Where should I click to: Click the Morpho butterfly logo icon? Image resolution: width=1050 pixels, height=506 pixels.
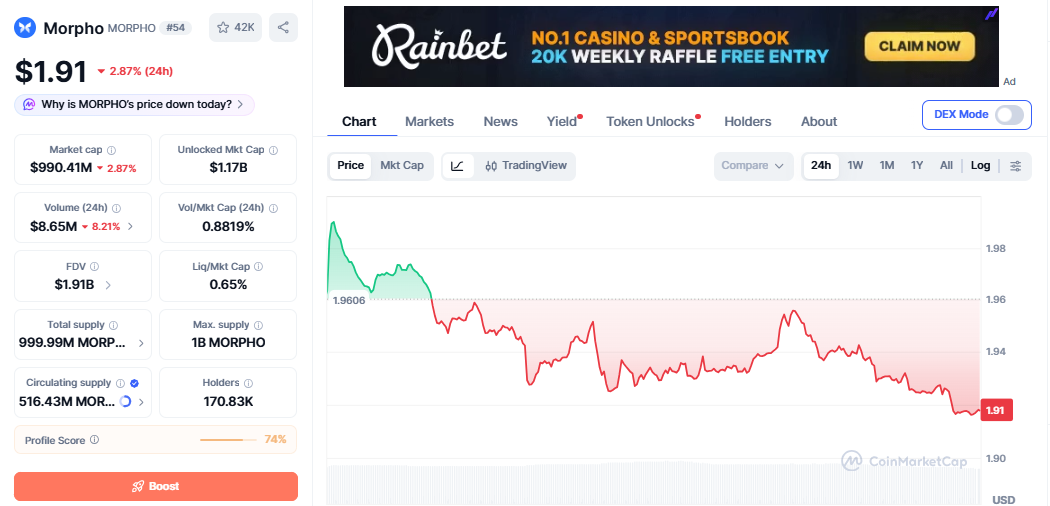(25, 27)
